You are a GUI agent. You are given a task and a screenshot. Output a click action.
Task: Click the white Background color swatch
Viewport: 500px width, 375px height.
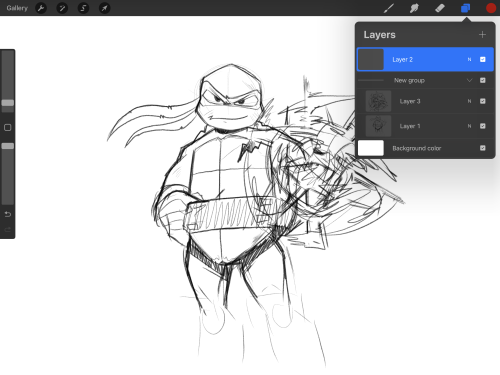pyautogui.click(x=371, y=148)
